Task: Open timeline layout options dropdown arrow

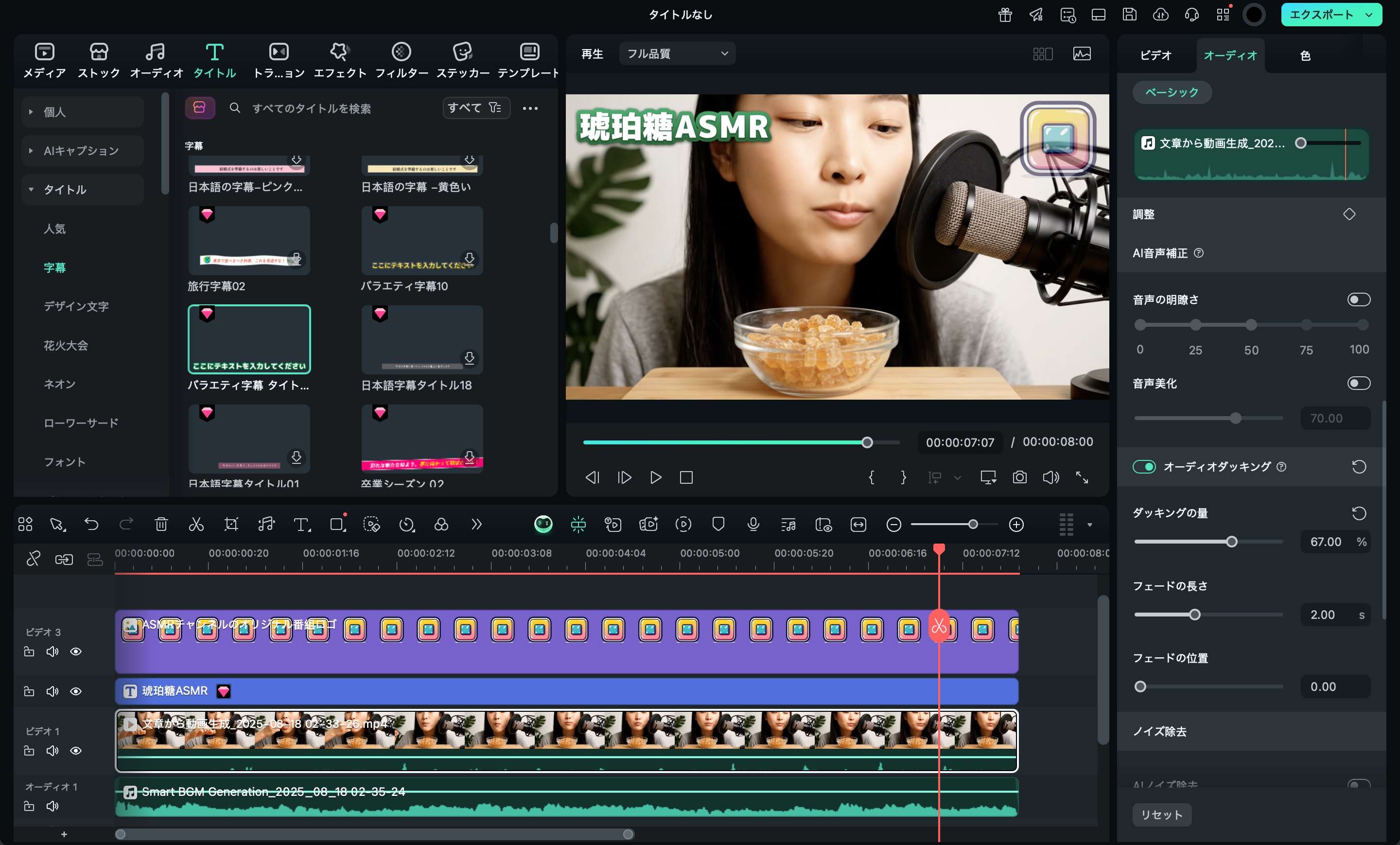Action: point(1090,525)
